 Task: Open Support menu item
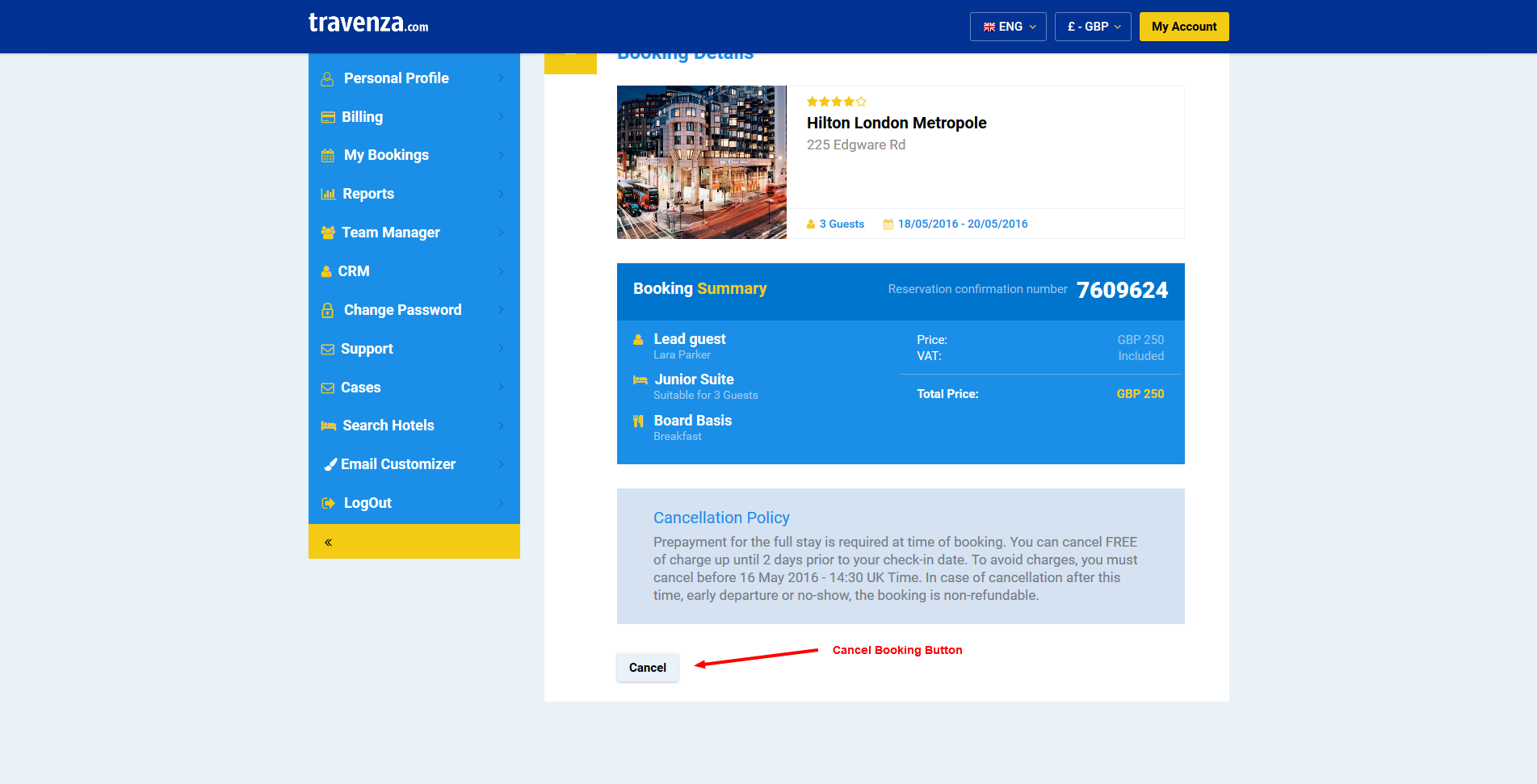click(x=414, y=349)
